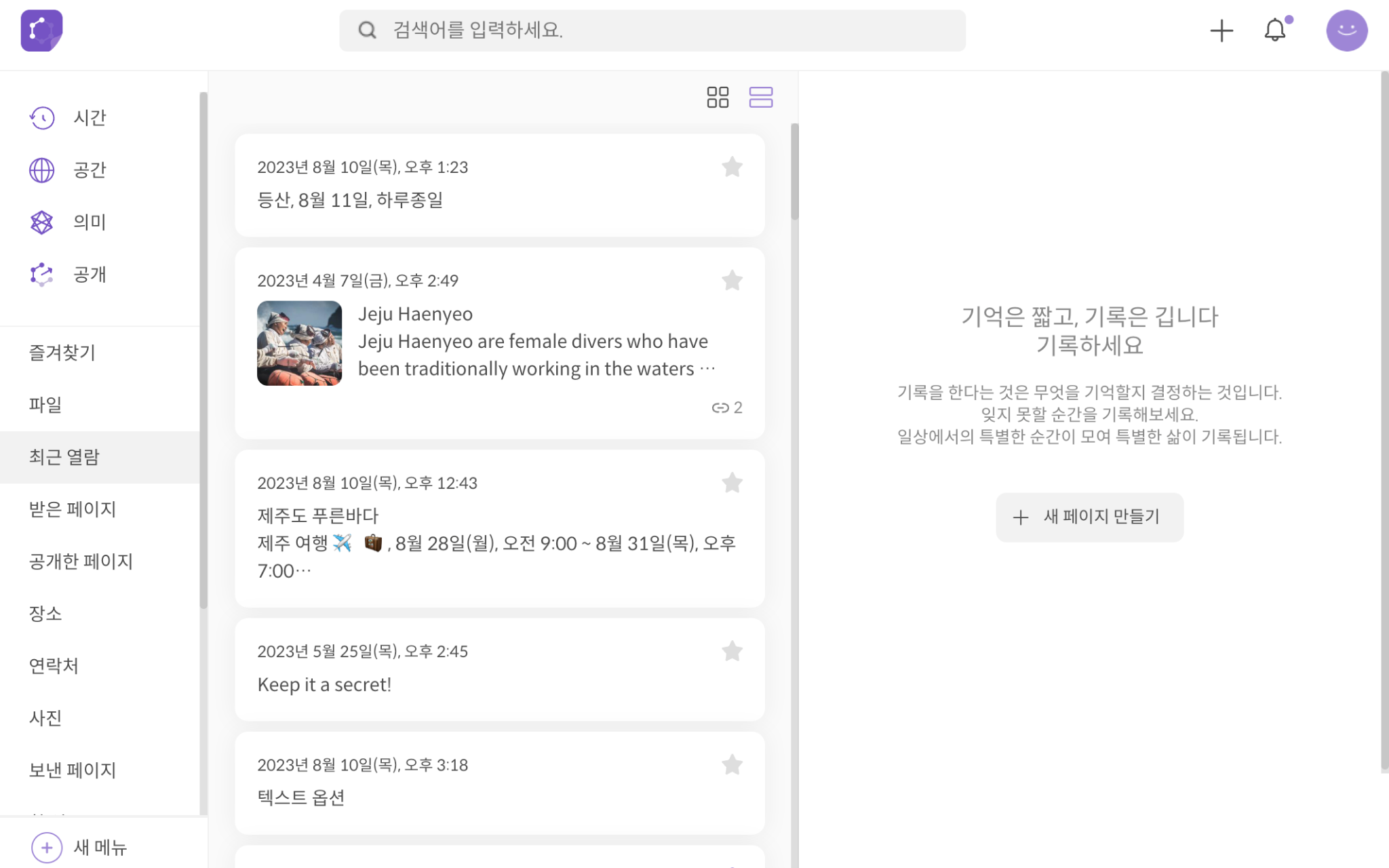Select 사진 in the sidebar
The width and height of the screenshot is (1389, 868).
pos(100,718)
